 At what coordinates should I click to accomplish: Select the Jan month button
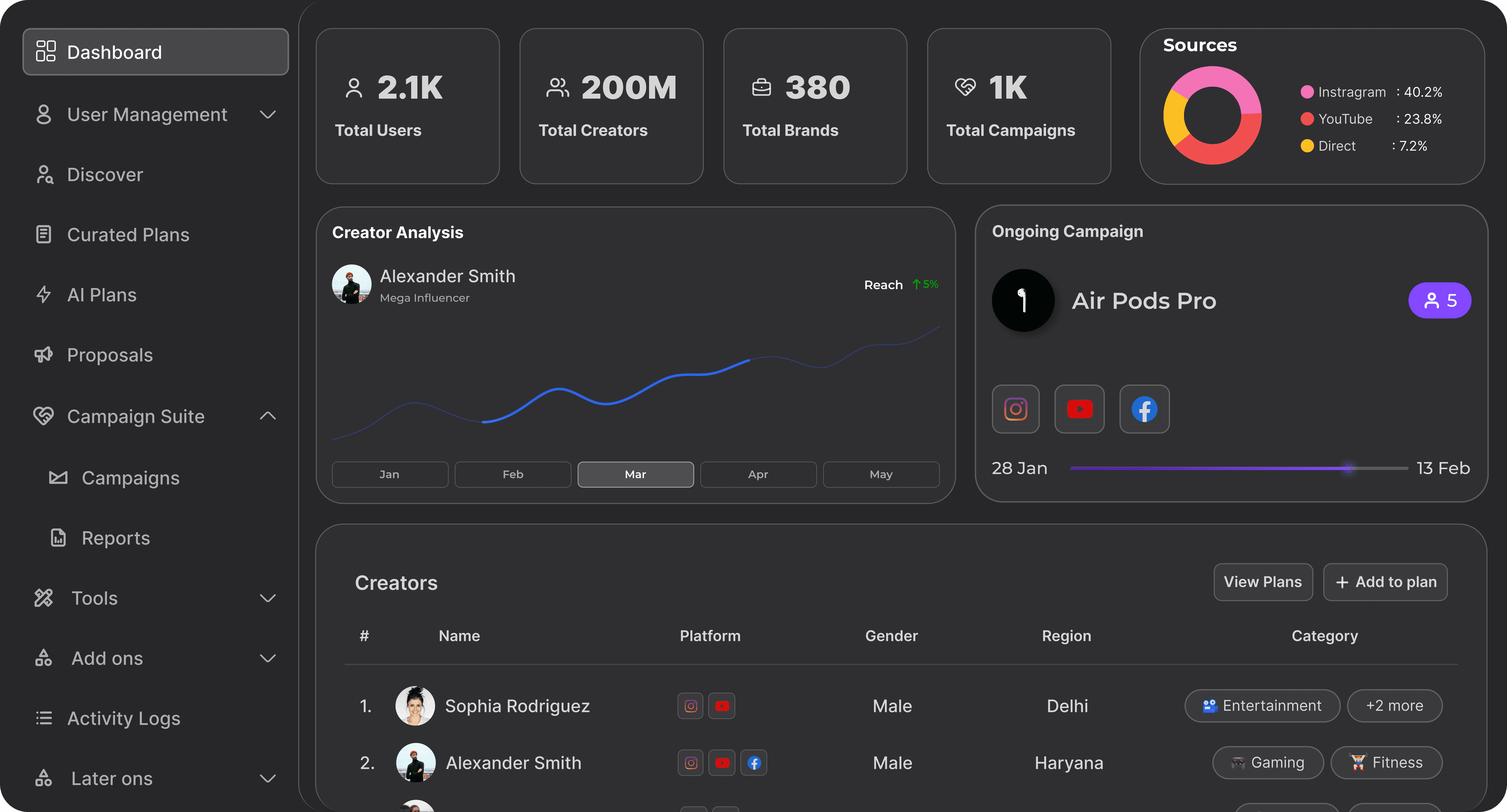click(x=390, y=474)
